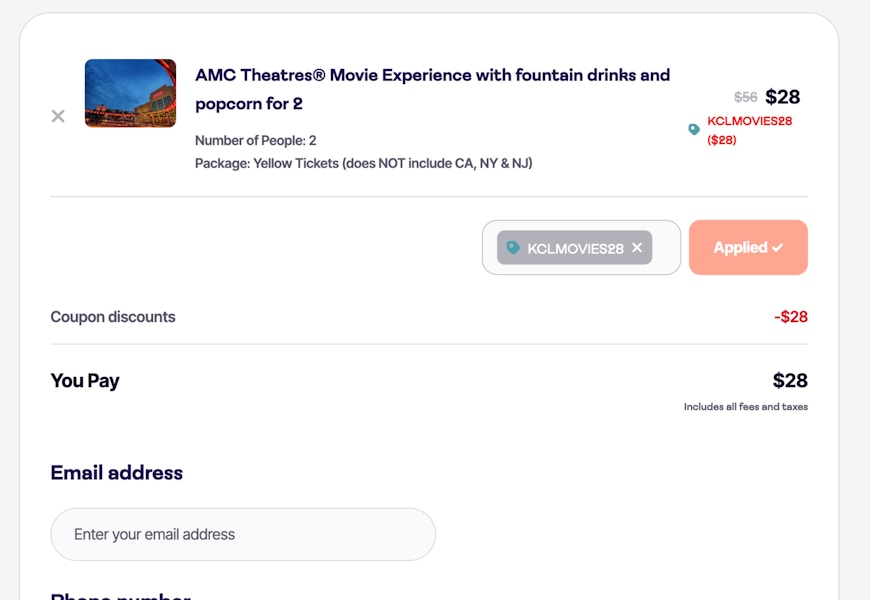This screenshot has height=600, width=870.
Task: Select the crossed-out $56 original price
Action: (x=745, y=97)
